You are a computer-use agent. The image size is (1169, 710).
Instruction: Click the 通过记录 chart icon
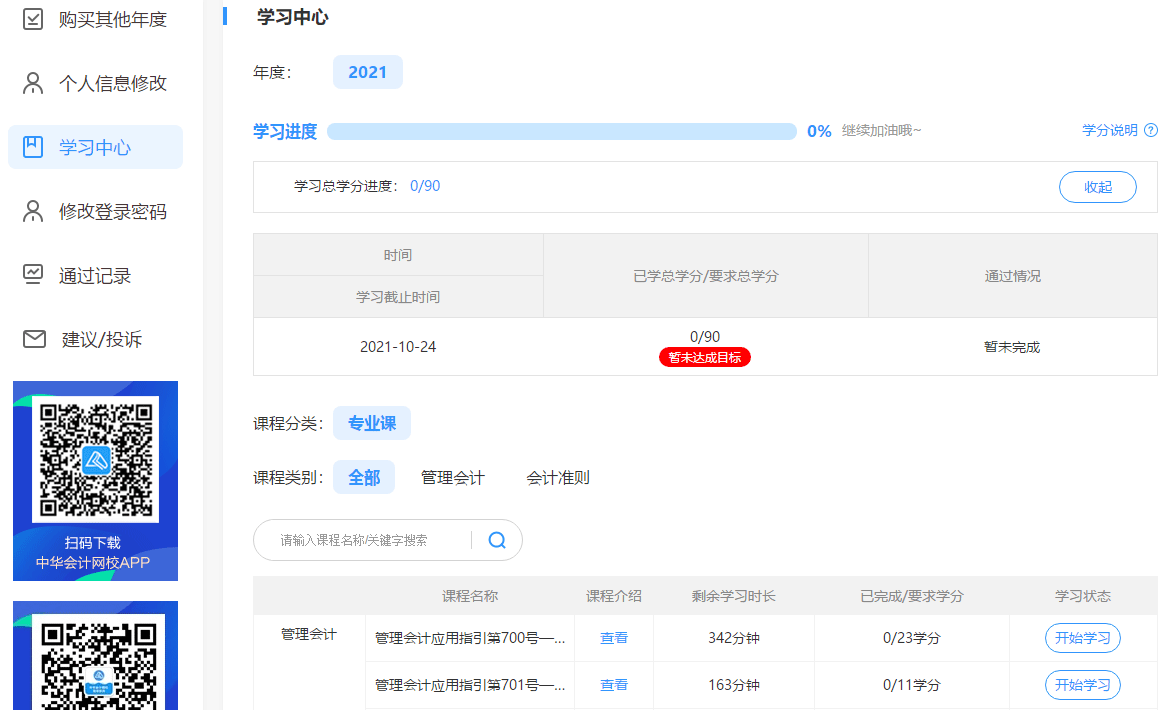click(x=33, y=275)
